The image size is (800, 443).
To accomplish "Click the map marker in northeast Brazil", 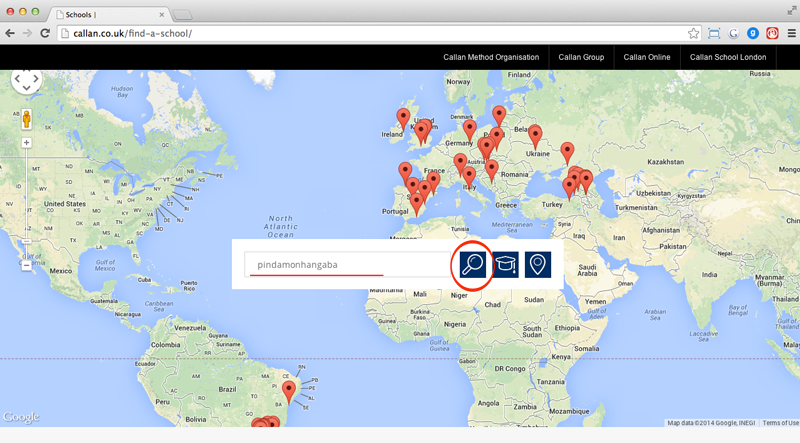I will 289,393.
